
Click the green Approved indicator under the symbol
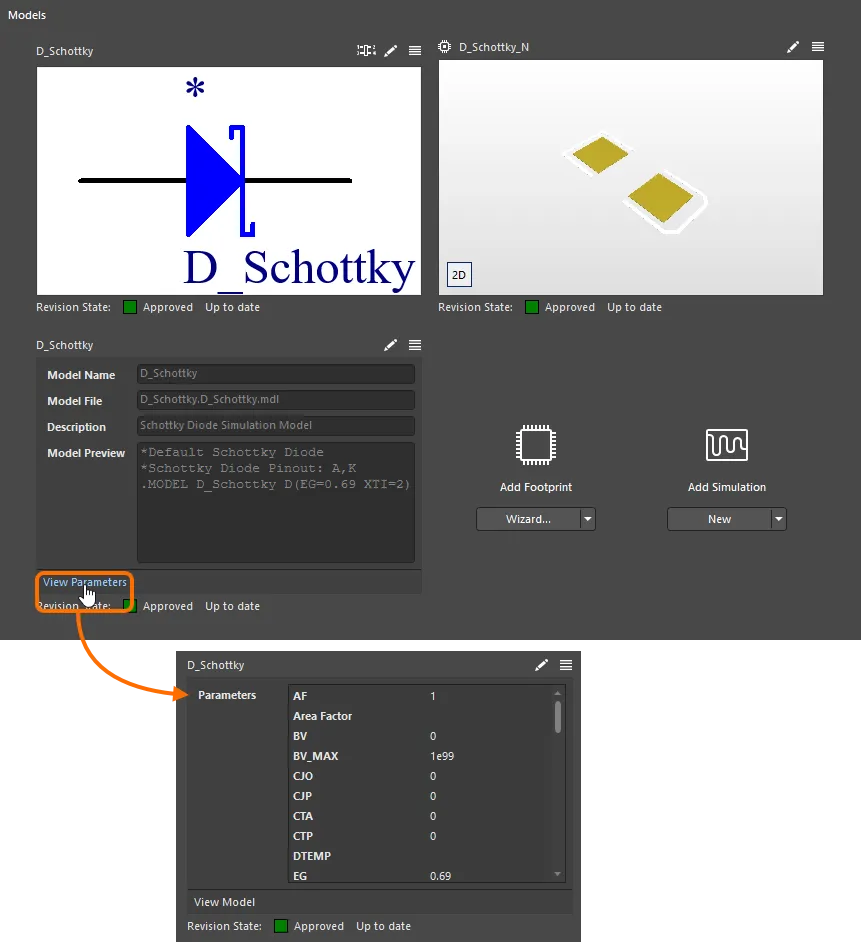click(x=130, y=307)
